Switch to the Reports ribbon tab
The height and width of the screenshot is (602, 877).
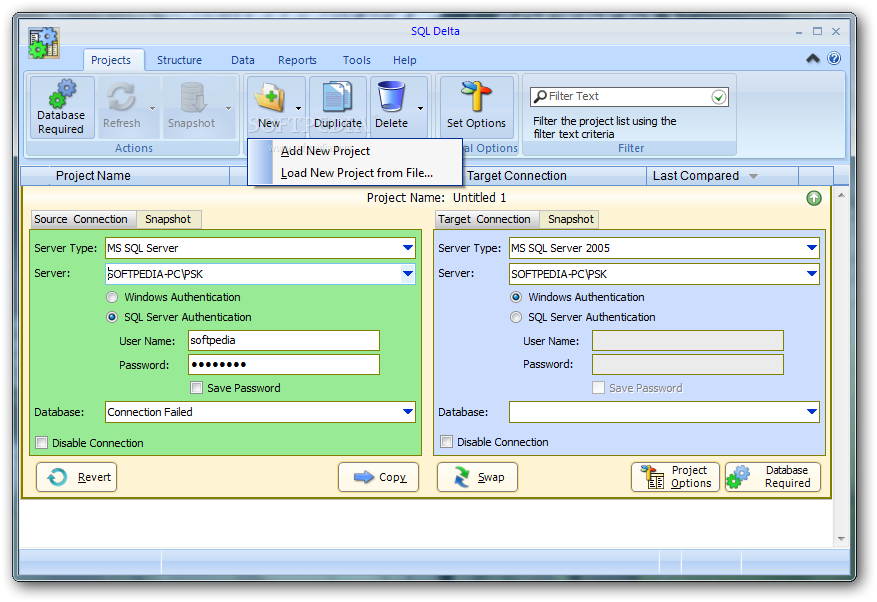click(x=297, y=60)
